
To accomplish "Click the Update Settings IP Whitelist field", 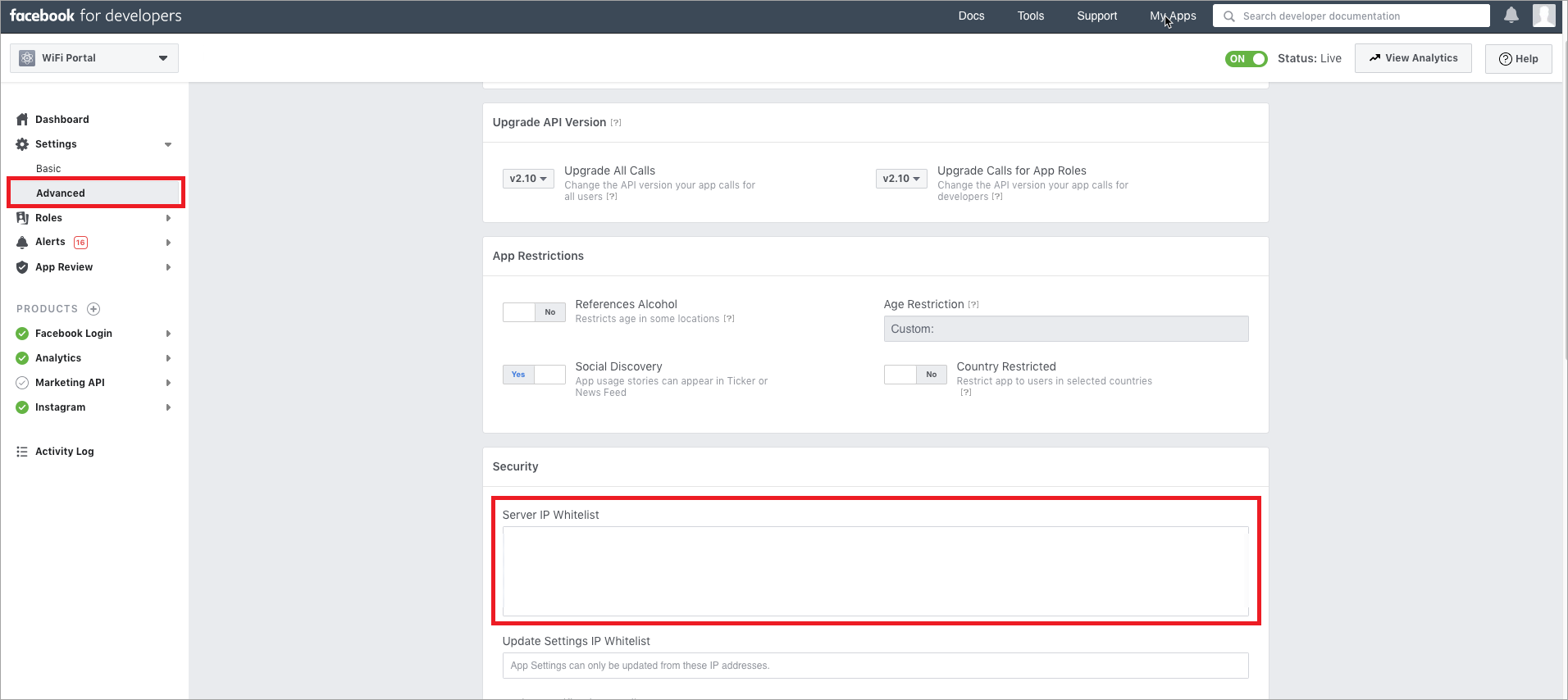I will coord(875,666).
